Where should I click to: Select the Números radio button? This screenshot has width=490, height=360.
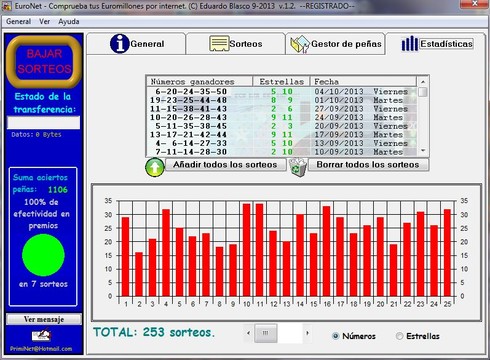[335, 336]
